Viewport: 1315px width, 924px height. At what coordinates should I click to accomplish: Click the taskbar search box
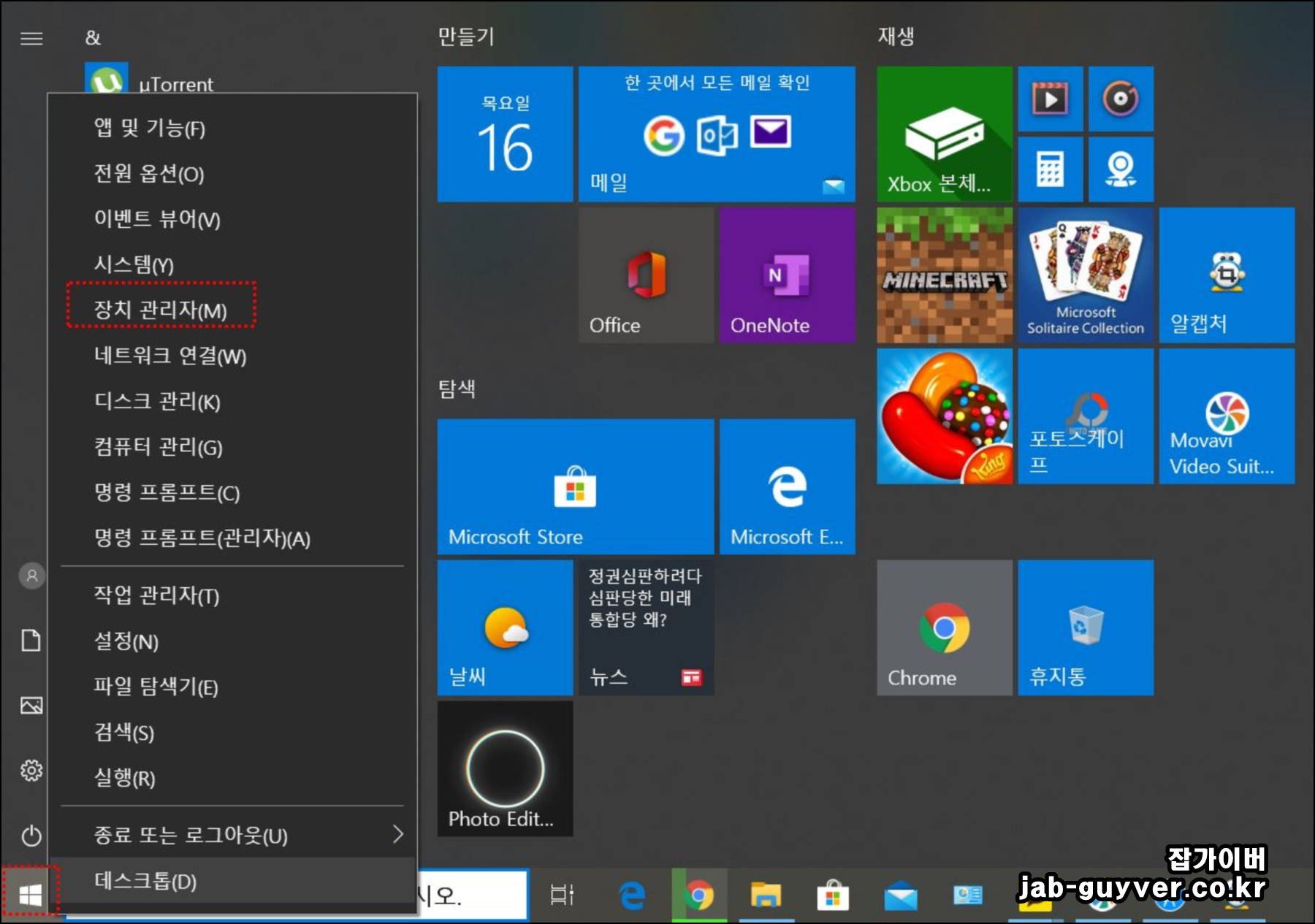[x=472, y=894]
